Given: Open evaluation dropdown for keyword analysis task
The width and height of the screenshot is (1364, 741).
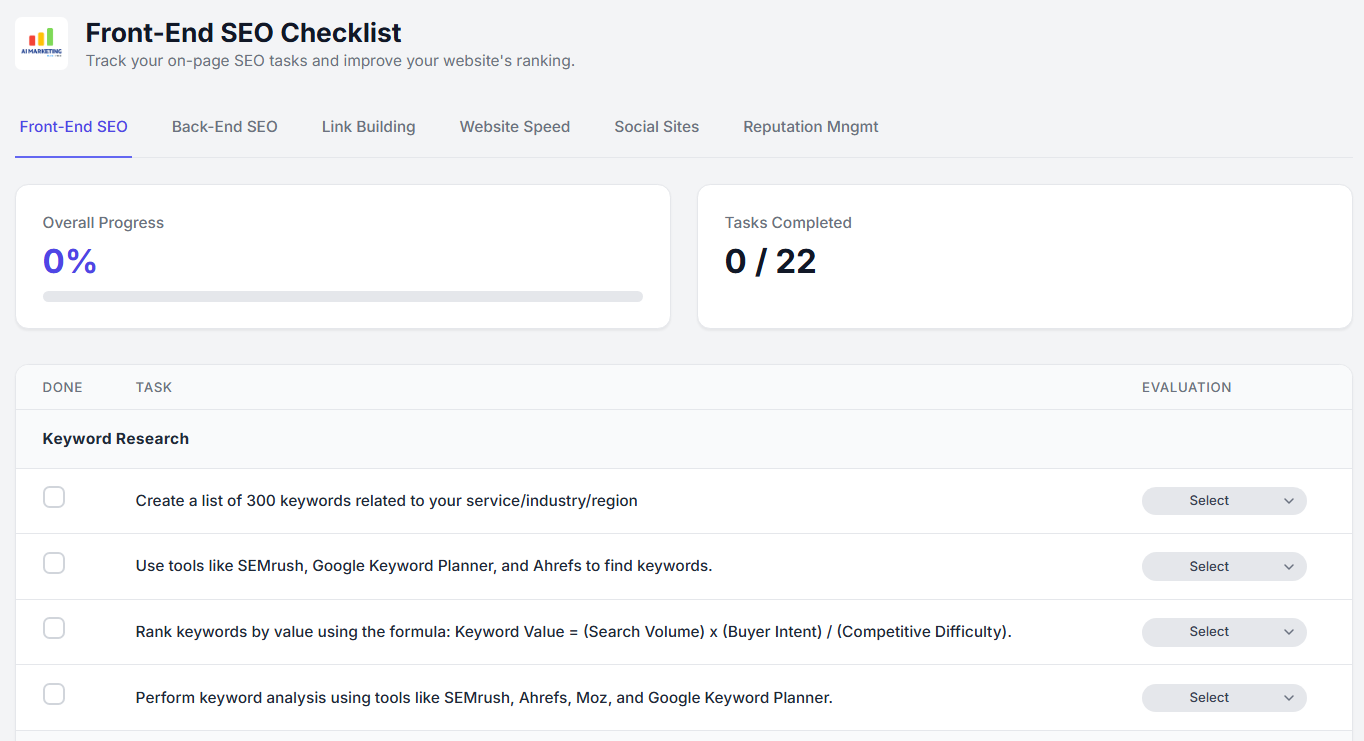Looking at the screenshot, I should (x=1223, y=698).
